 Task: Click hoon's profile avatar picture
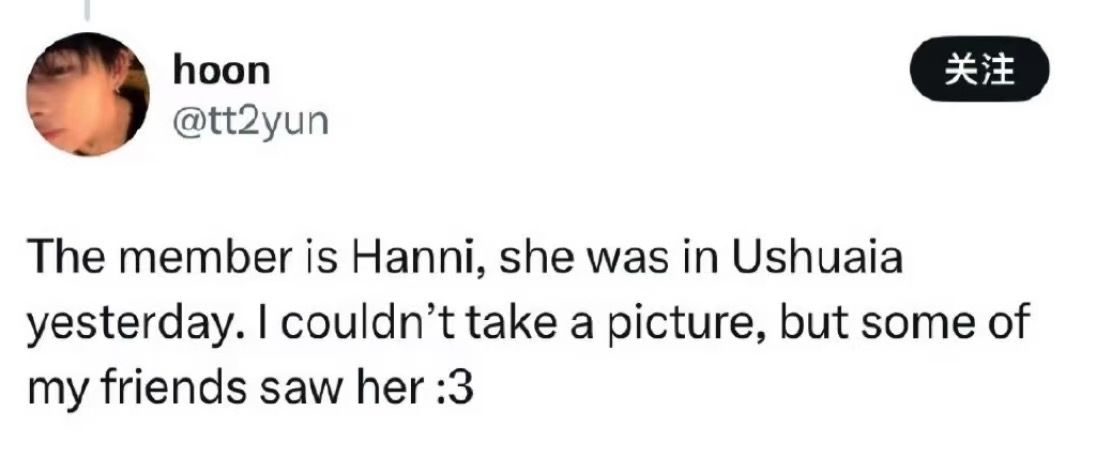click(x=86, y=95)
